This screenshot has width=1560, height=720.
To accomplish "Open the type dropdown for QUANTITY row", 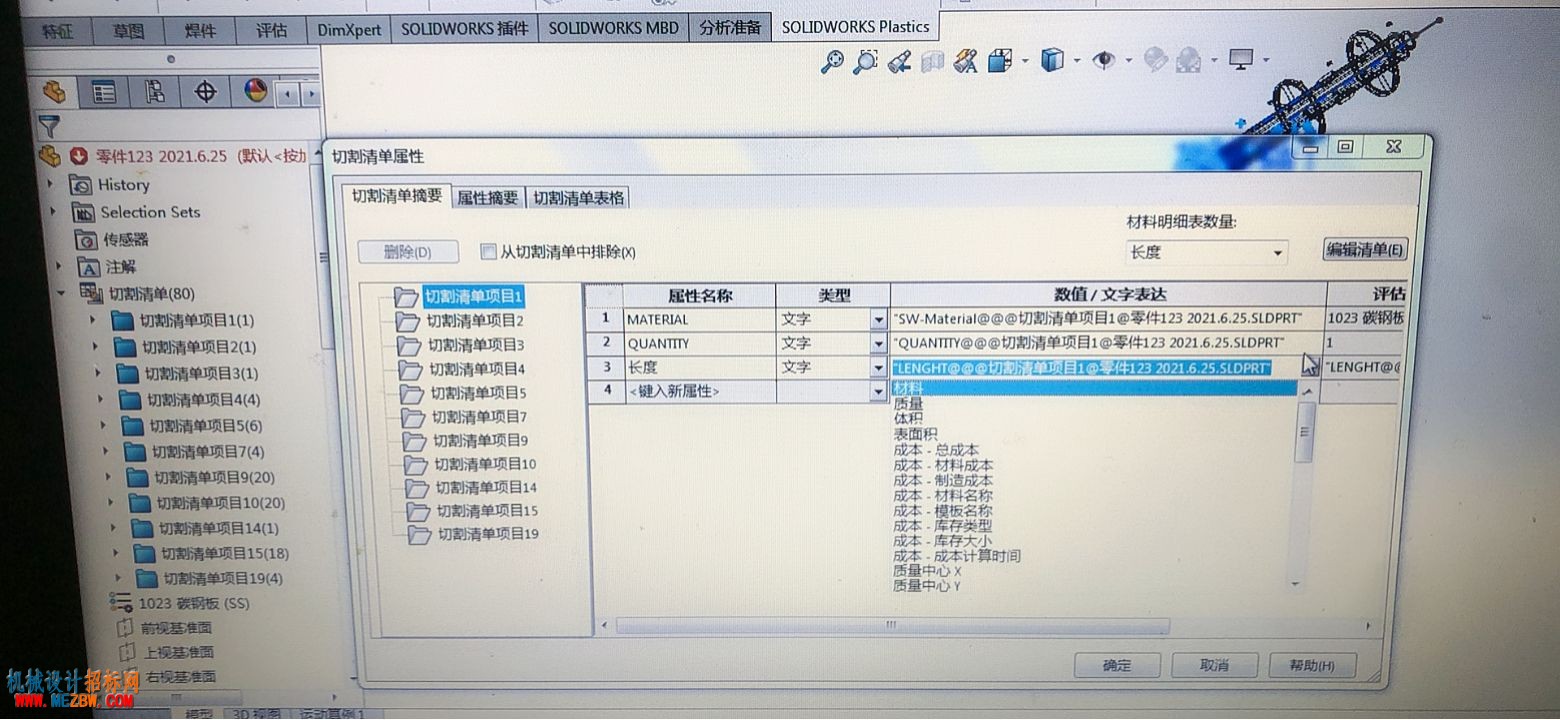I will pos(879,344).
